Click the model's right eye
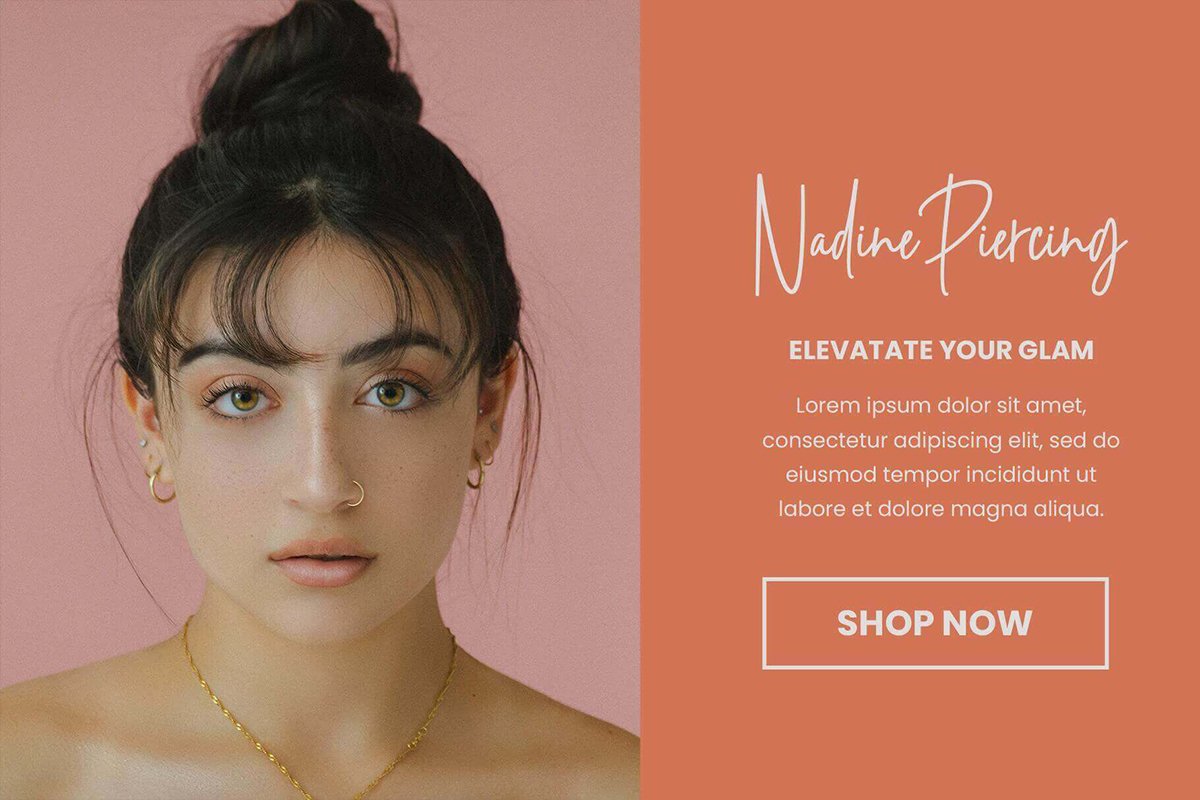Screen dimensions: 1200x800 tap(395, 393)
